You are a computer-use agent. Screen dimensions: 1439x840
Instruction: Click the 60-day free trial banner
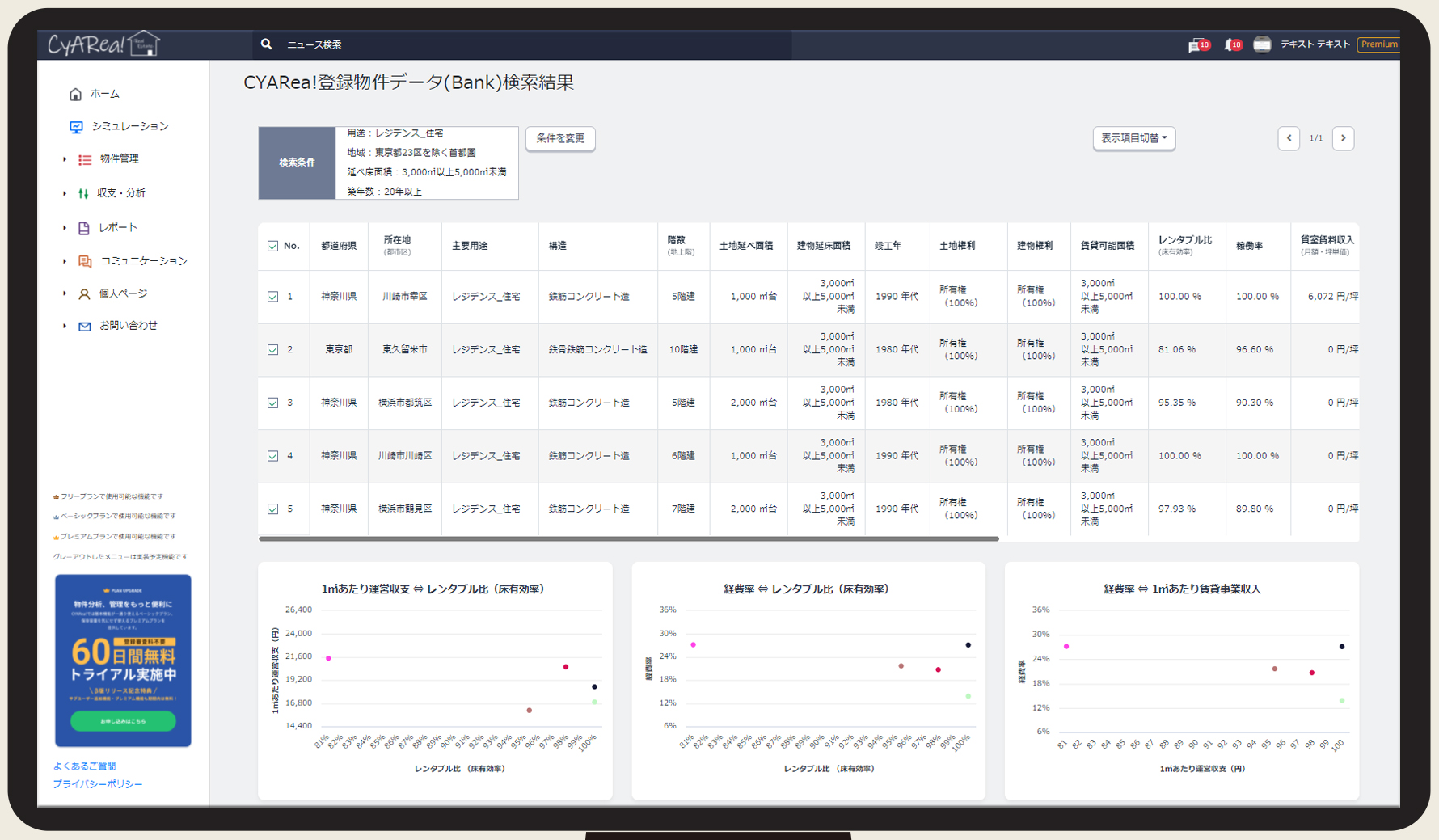(123, 660)
